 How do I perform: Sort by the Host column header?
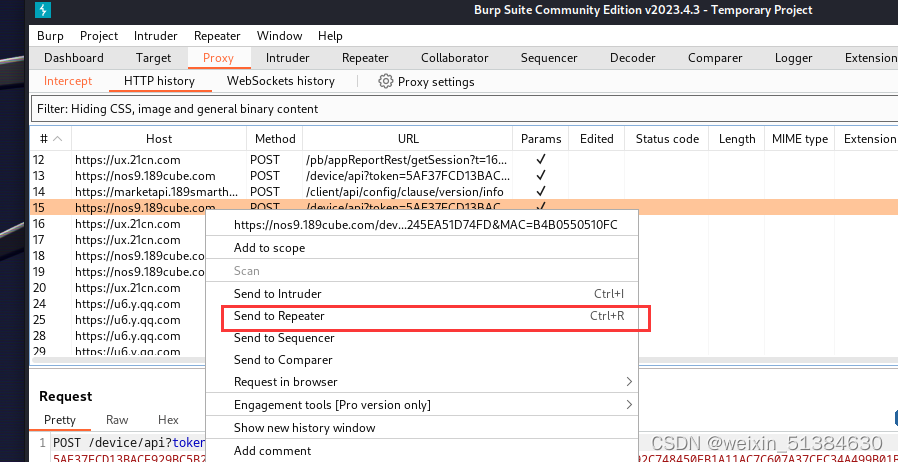tap(159, 139)
